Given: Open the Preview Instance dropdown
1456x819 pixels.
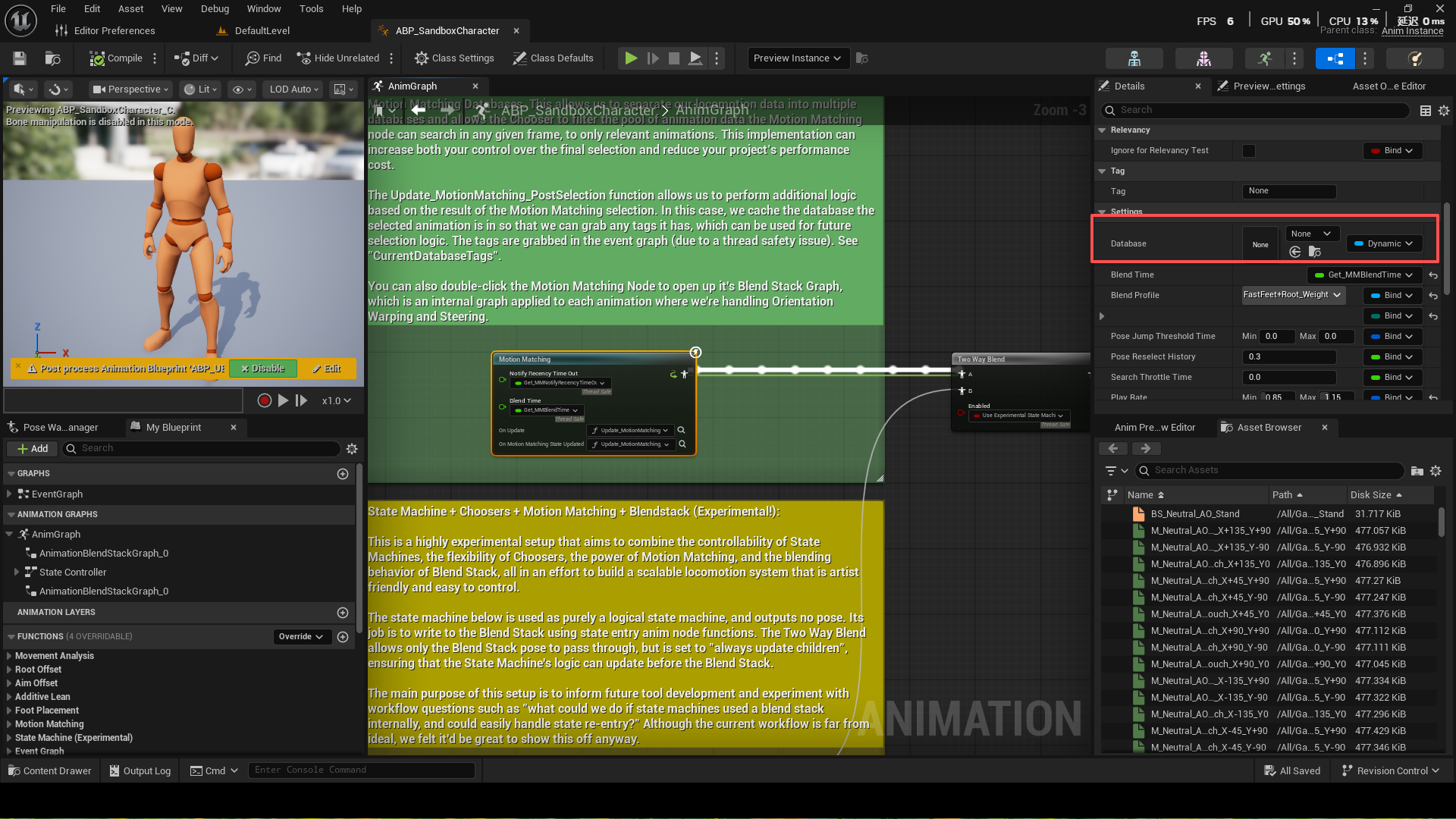Looking at the screenshot, I should pos(798,58).
